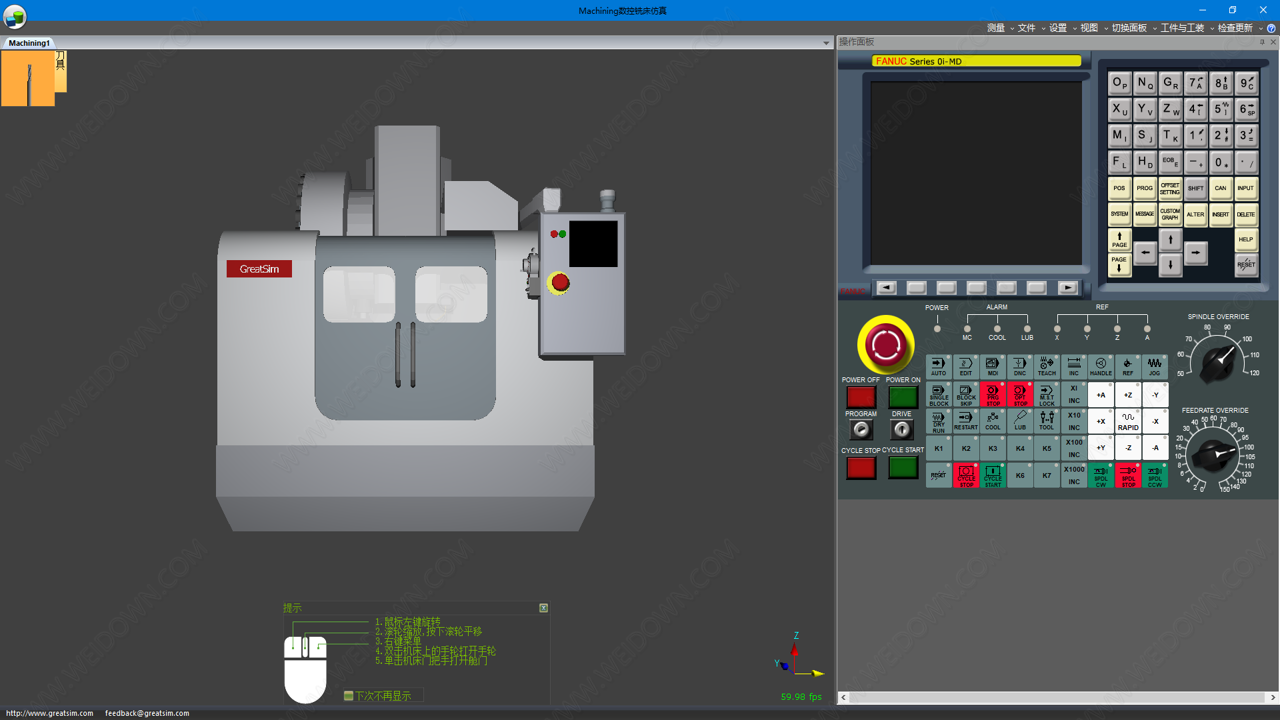Image resolution: width=1280 pixels, height=720 pixels.
Task: Start spindle clockwise with SPDL CW
Action: (1100, 475)
